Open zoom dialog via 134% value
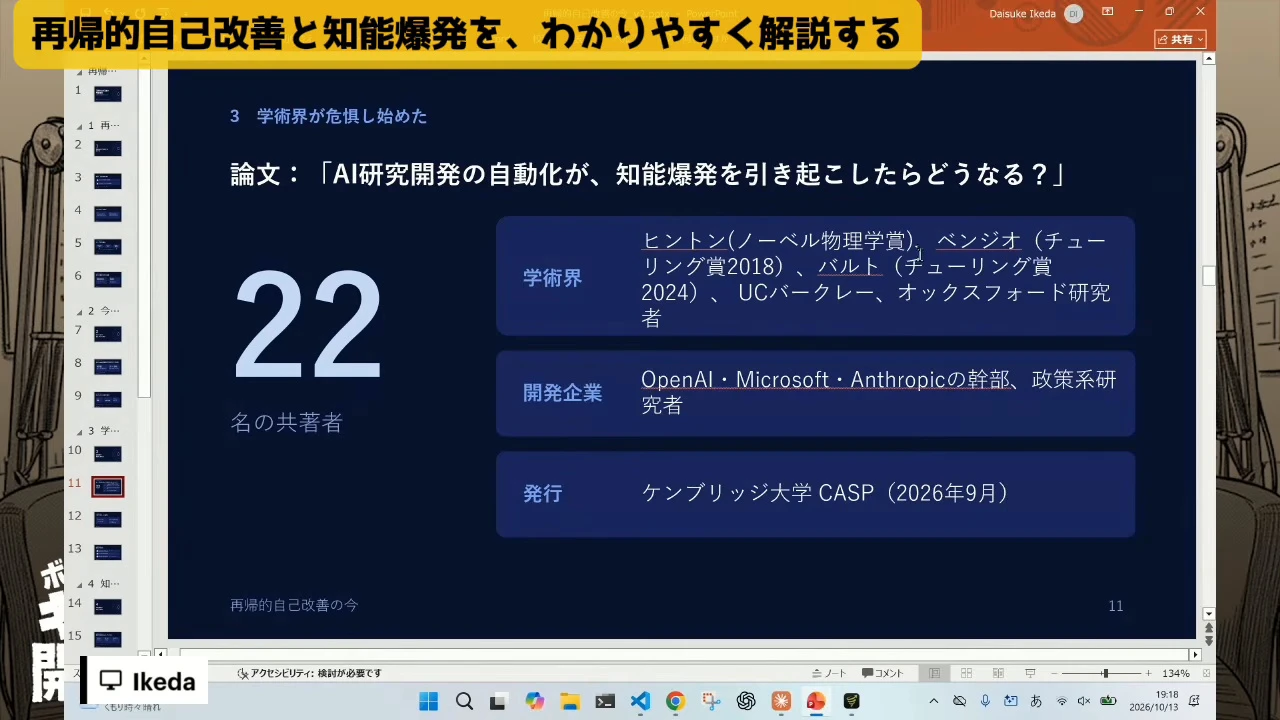 [x=1175, y=673]
